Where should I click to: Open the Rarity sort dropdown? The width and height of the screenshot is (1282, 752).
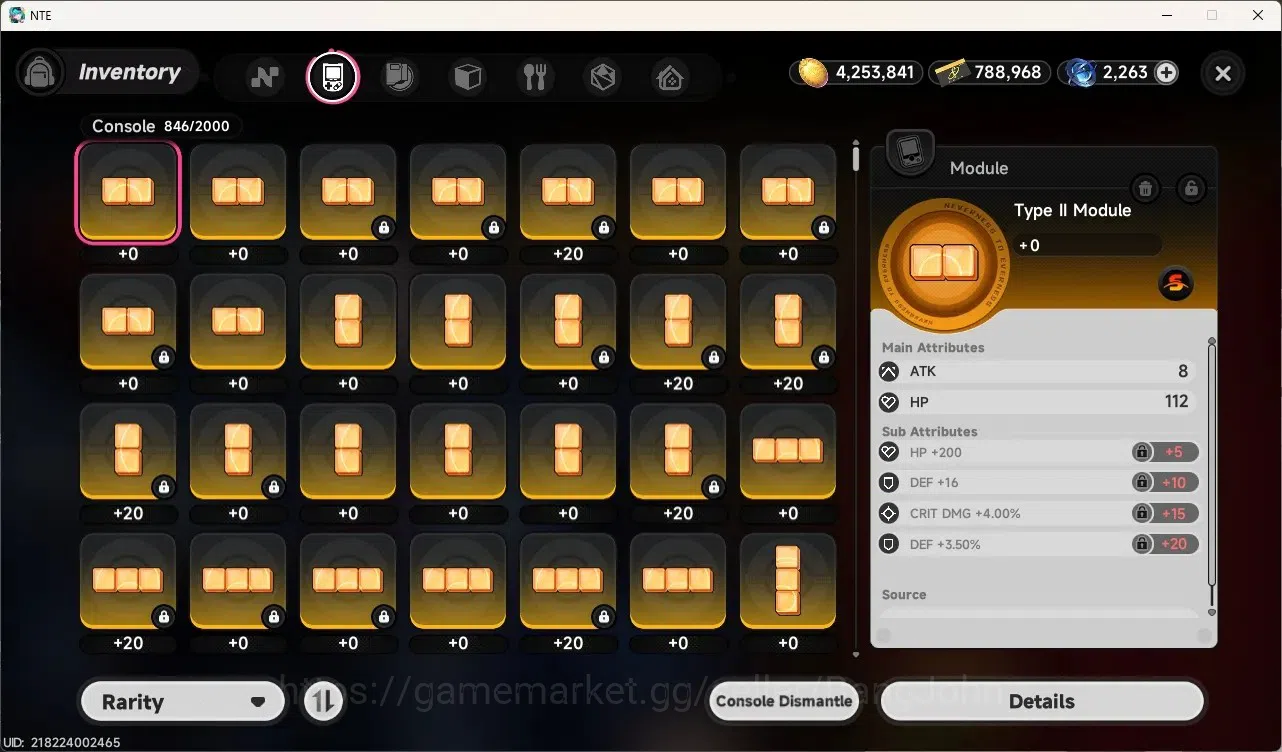184,702
